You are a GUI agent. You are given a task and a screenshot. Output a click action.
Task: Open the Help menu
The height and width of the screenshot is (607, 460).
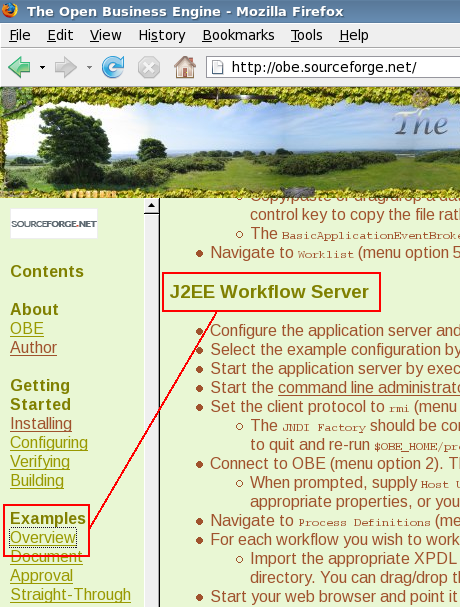click(x=354, y=35)
